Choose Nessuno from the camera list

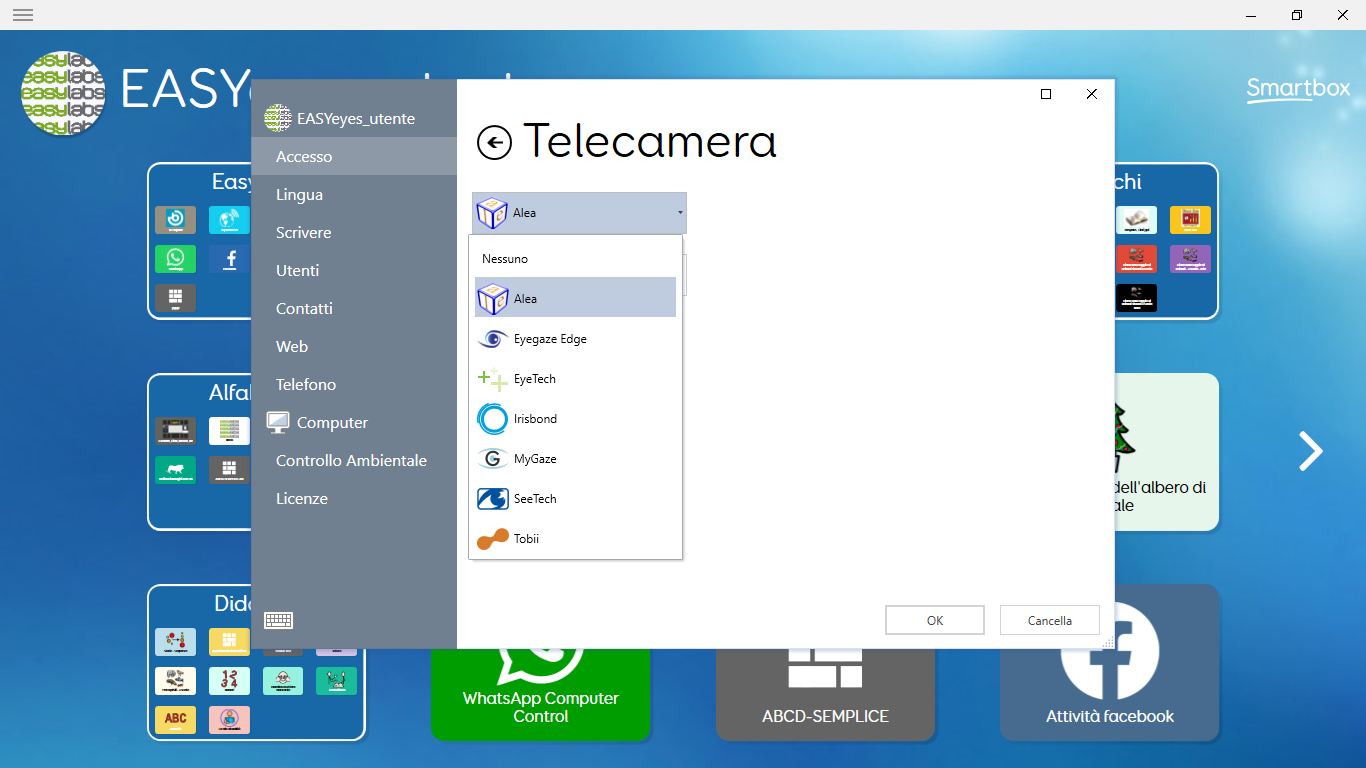tap(575, 259)
